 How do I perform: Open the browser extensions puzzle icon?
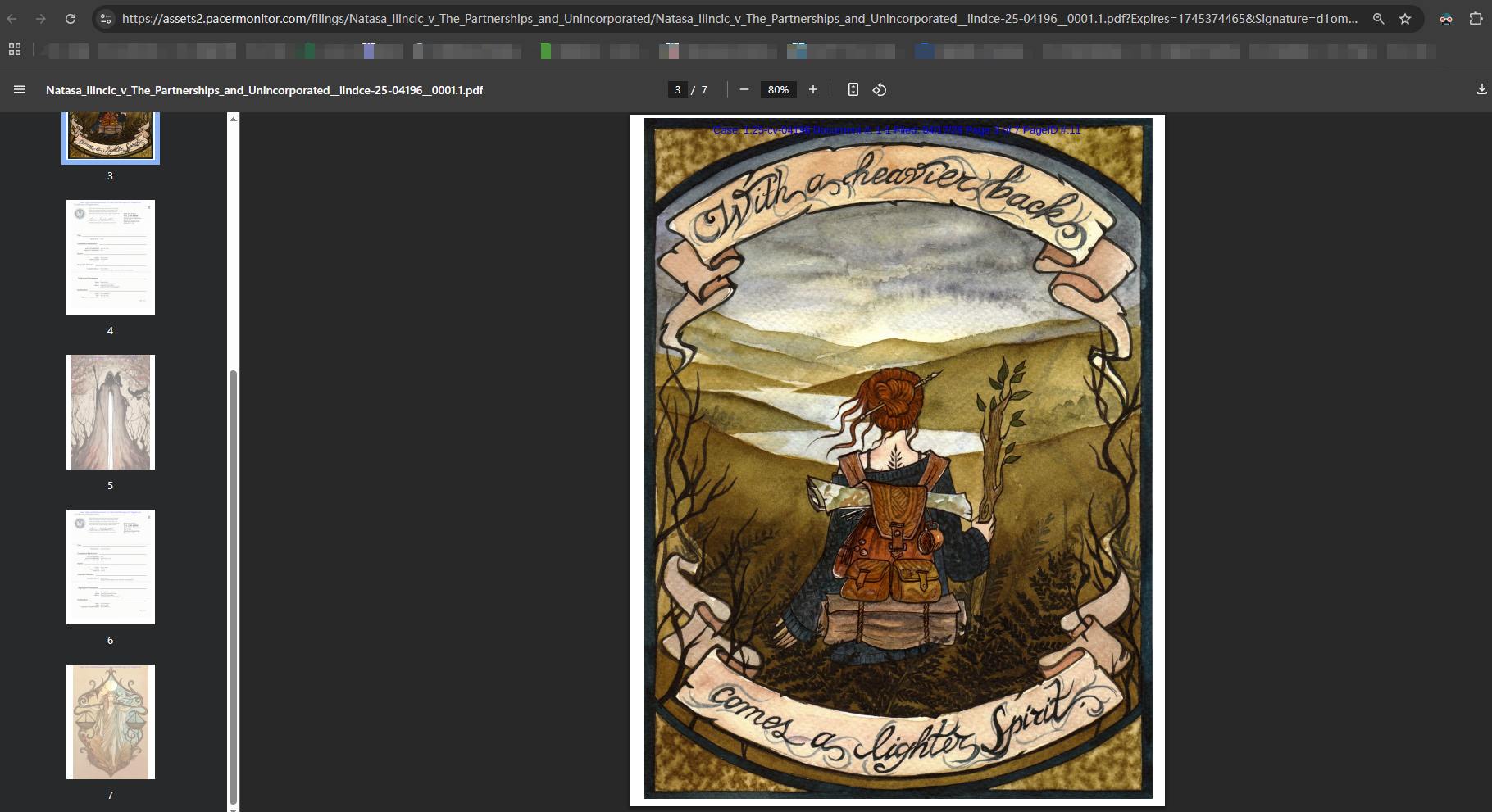1476,18
